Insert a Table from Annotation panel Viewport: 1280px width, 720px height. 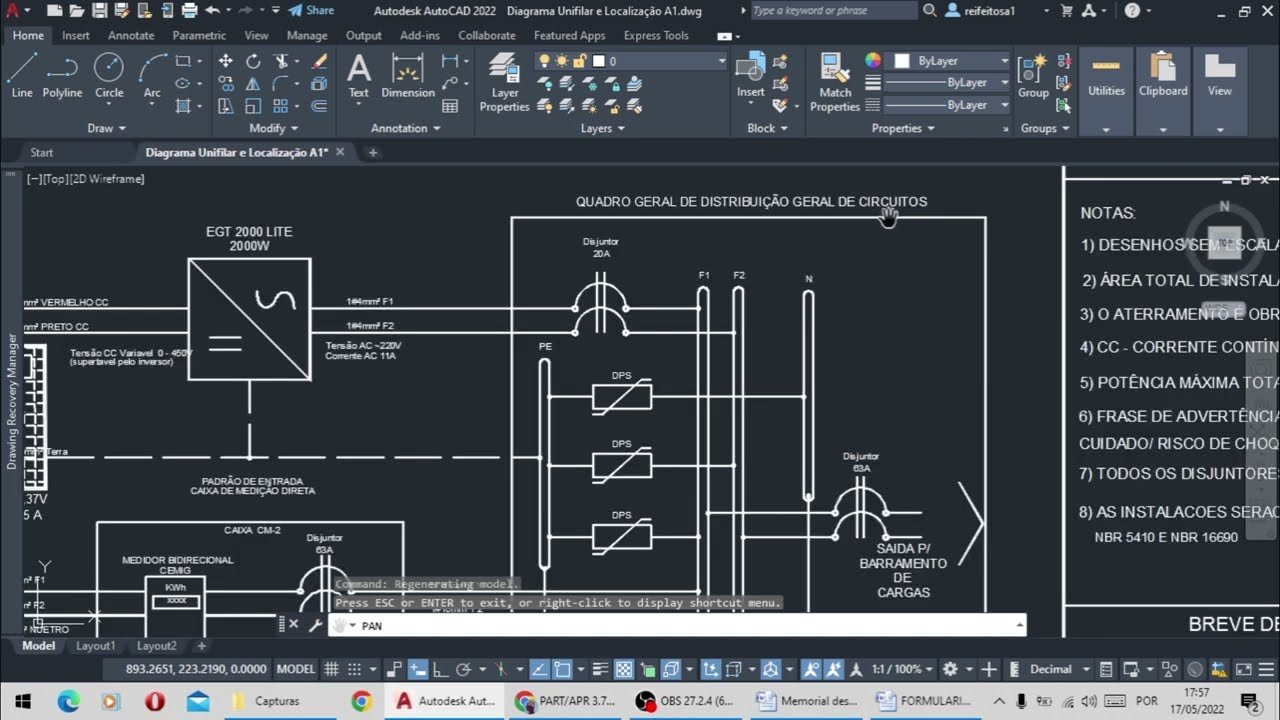pos(450,106)
